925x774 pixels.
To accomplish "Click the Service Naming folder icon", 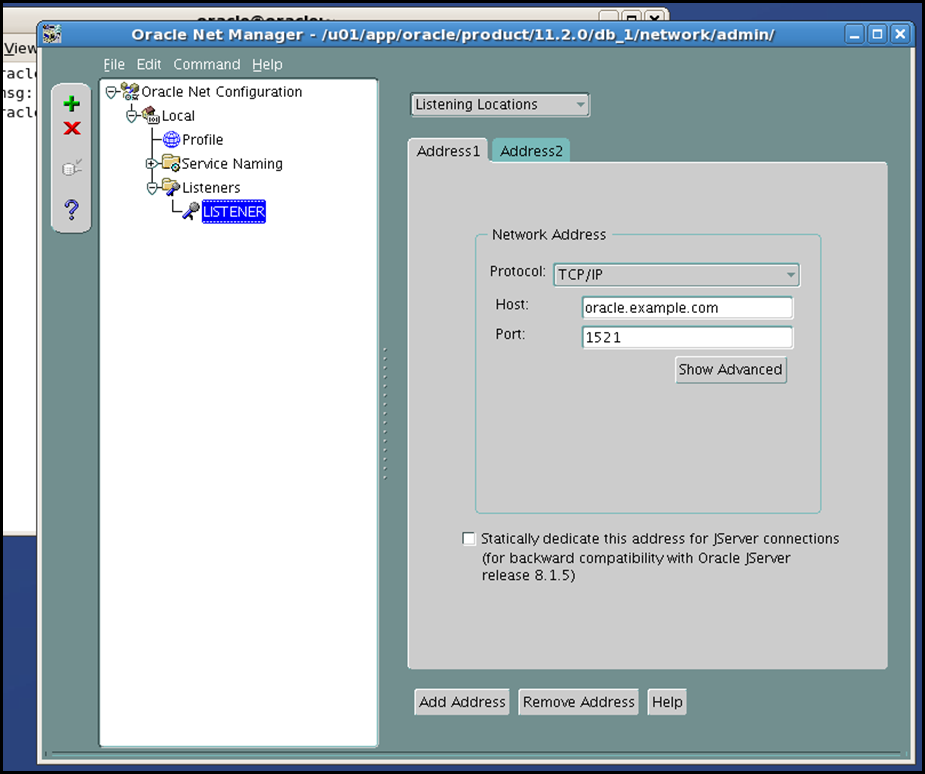I will [x=171, y=163].
